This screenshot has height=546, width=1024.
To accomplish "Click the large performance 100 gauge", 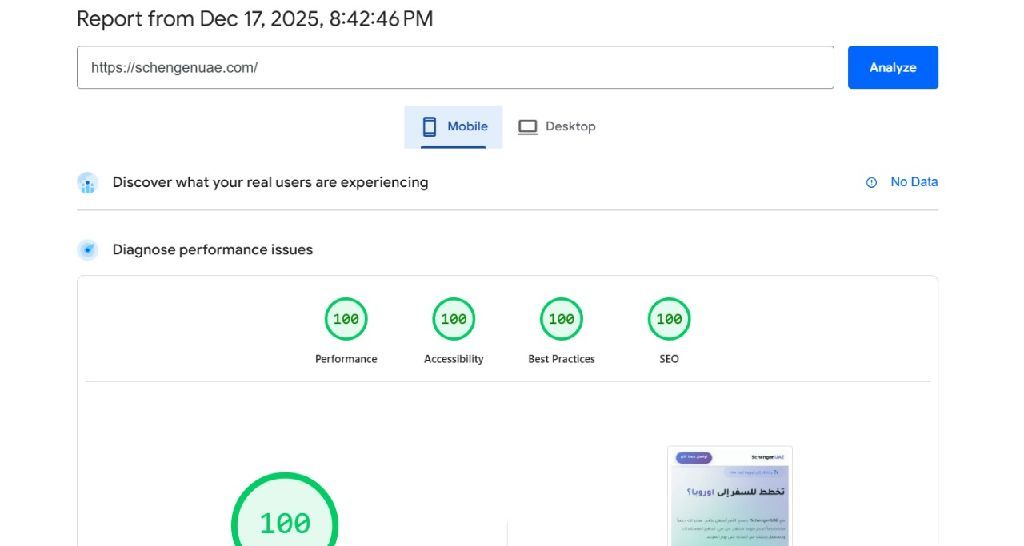I will pyautogui.click(x=285, y=520).
